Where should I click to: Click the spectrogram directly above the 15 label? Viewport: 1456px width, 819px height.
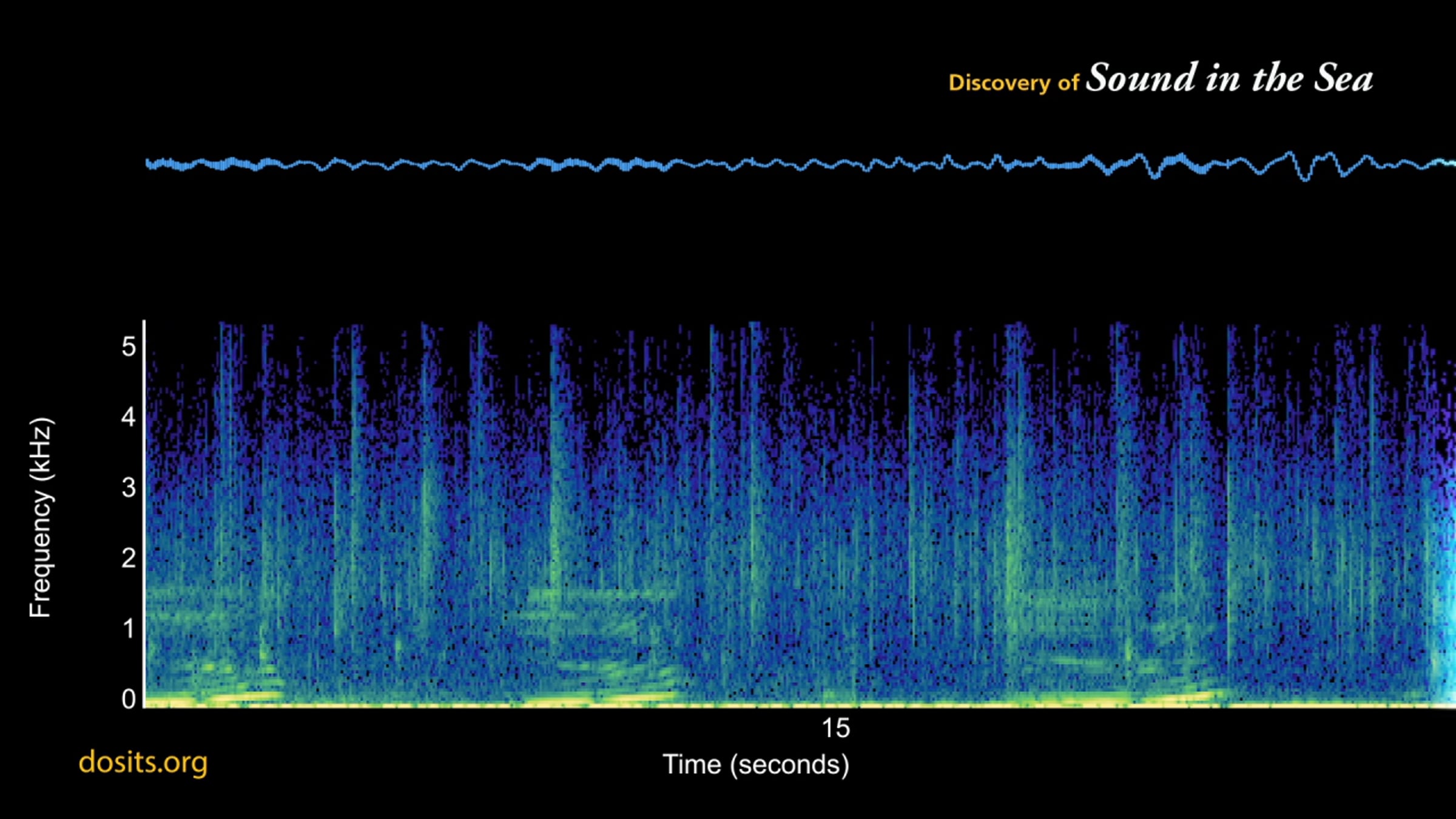pos(835,546)
